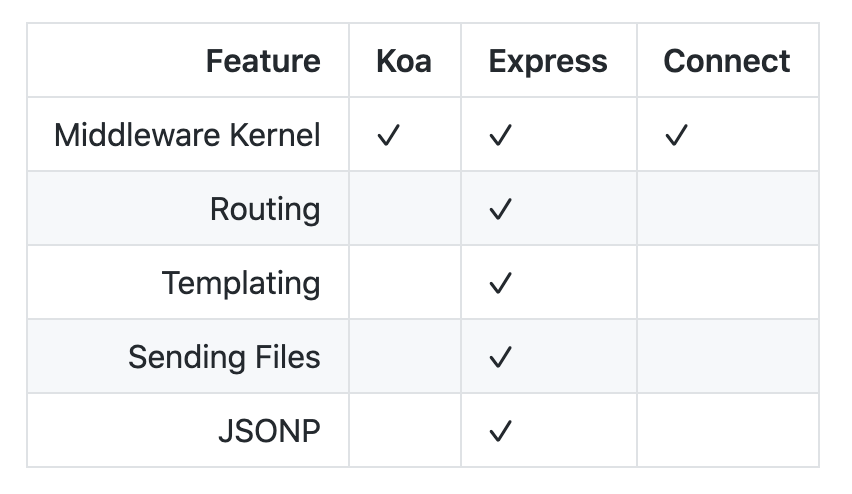Click the empty Connect cell in Templating row
Viewport: 852px width, 494px height.
727,283
